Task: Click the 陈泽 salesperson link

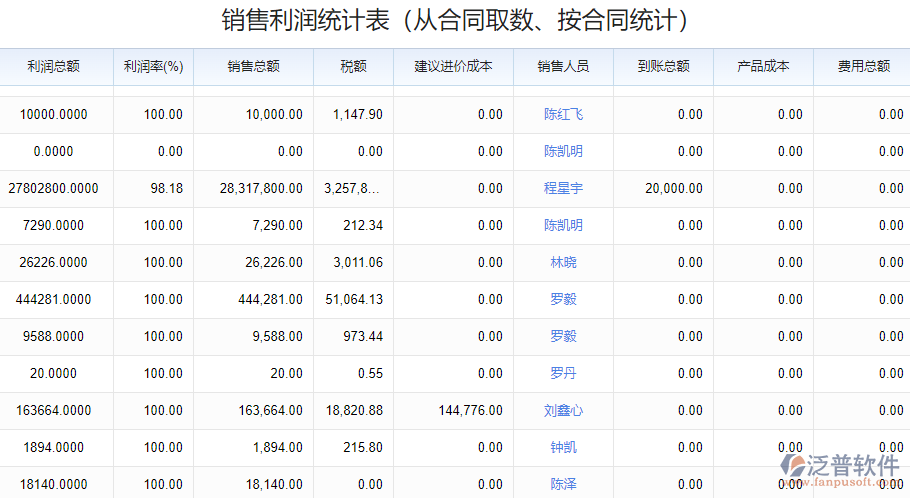Action: pyautogui.click(x=563, y=485)
